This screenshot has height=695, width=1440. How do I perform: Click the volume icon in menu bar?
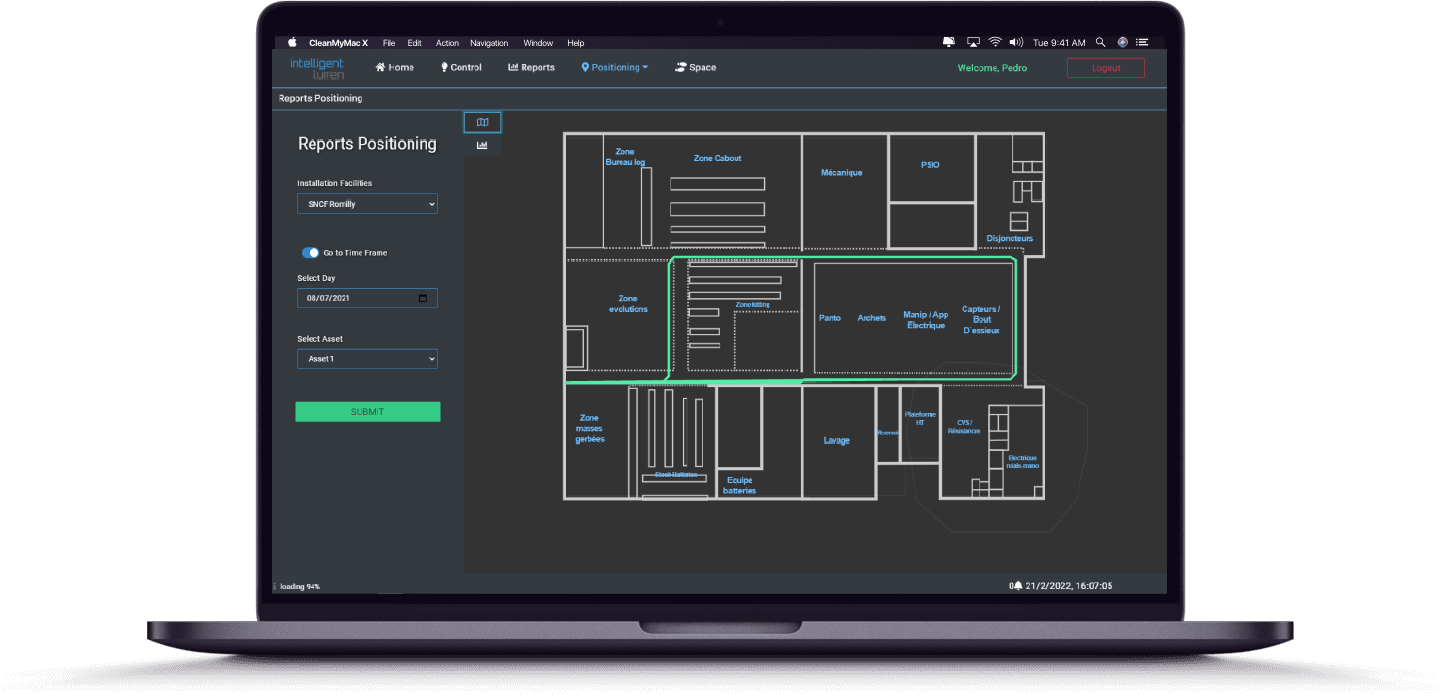point(1017,42)
